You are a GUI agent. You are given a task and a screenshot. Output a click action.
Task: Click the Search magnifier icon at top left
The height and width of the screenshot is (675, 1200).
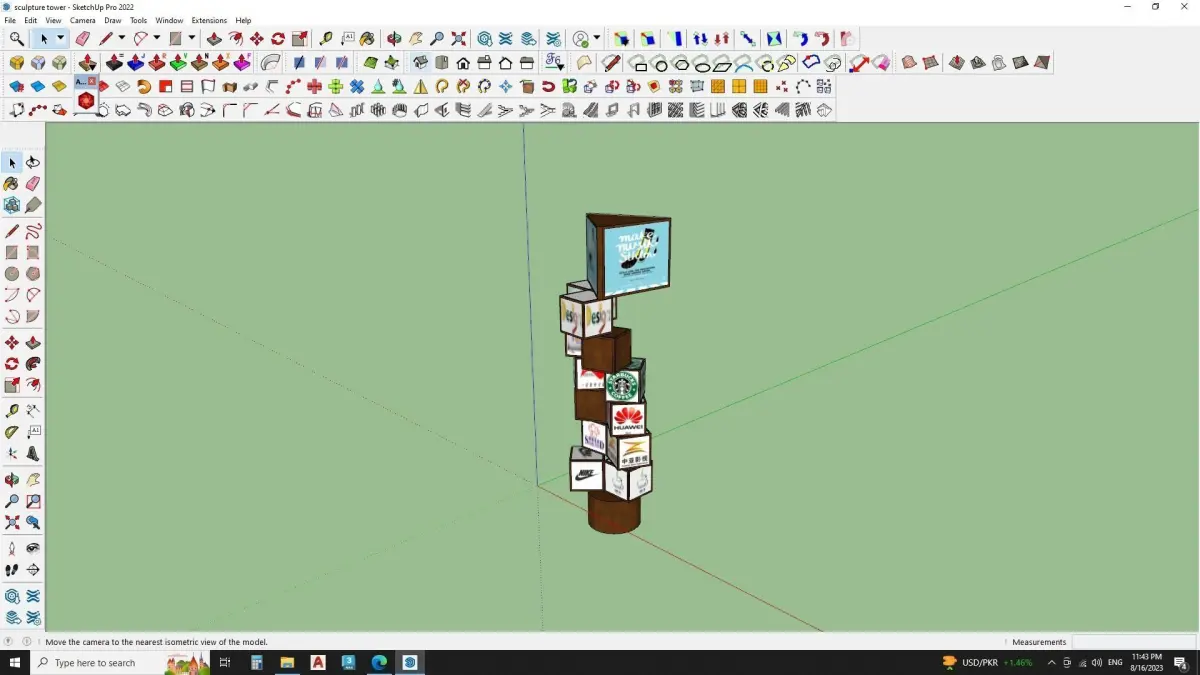[17, 39]
